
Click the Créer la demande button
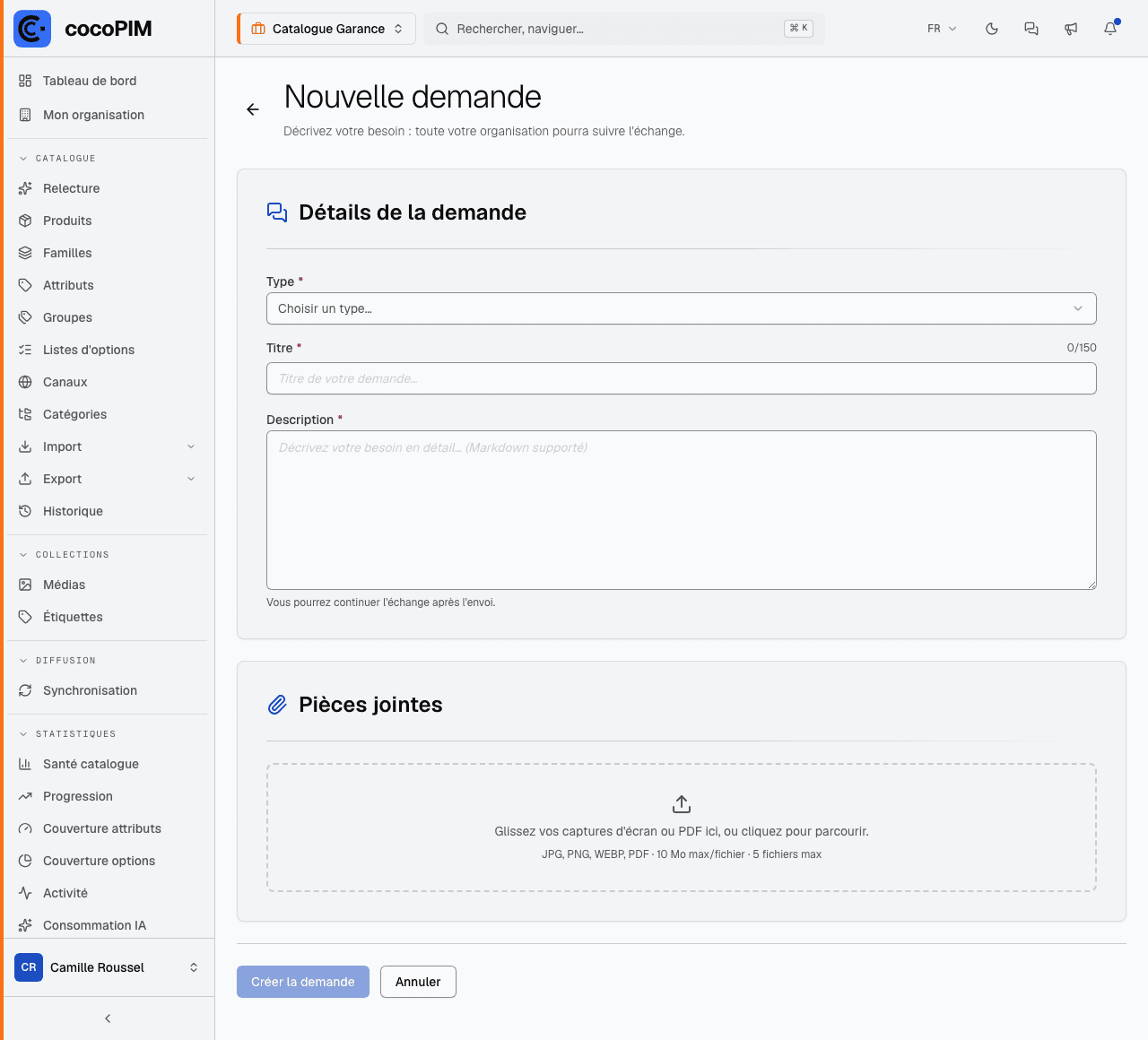(x=303, y=982)
